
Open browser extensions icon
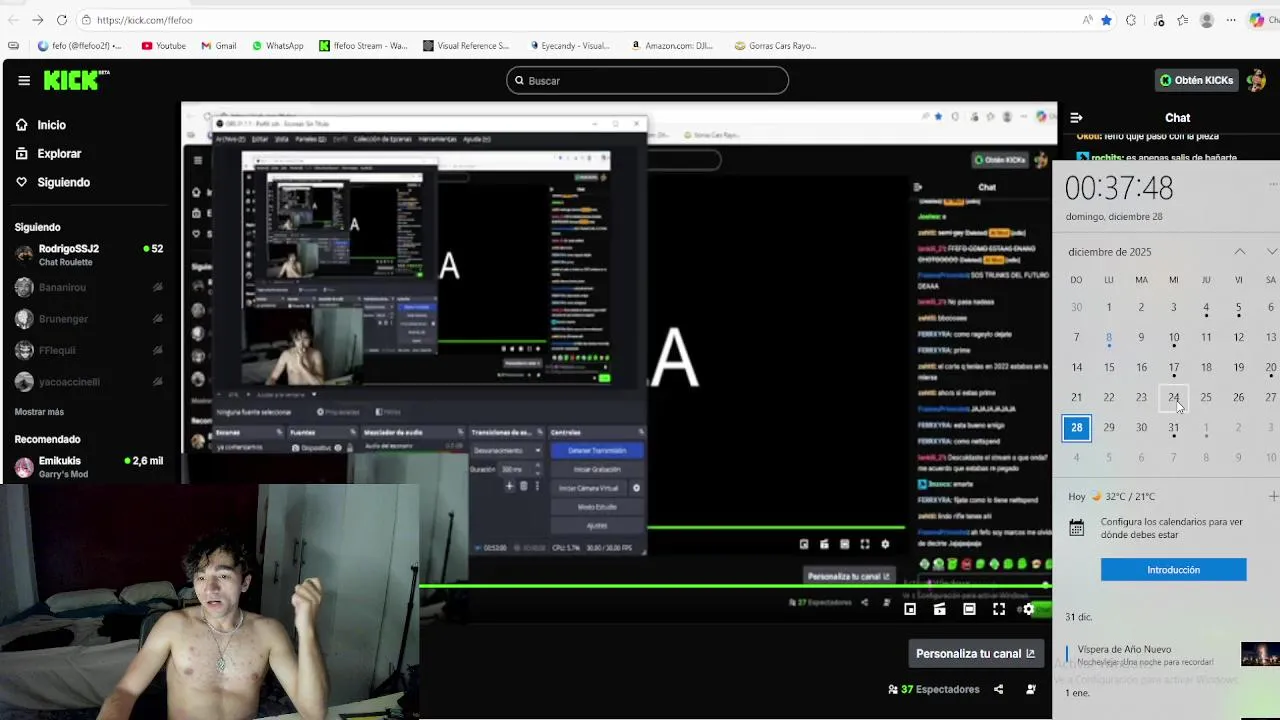1131,20
